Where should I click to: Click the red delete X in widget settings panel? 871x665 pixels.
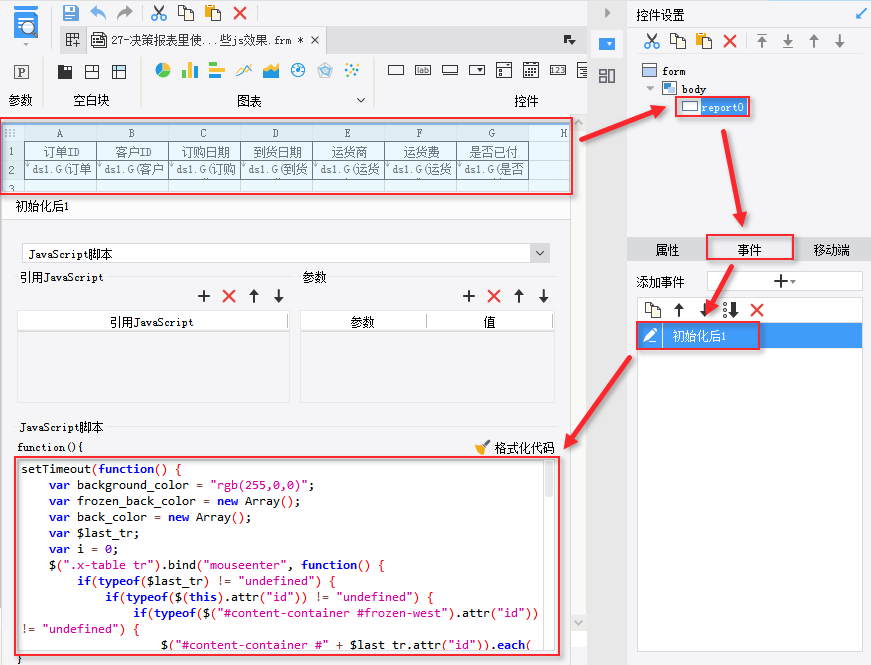pos(730,41)
